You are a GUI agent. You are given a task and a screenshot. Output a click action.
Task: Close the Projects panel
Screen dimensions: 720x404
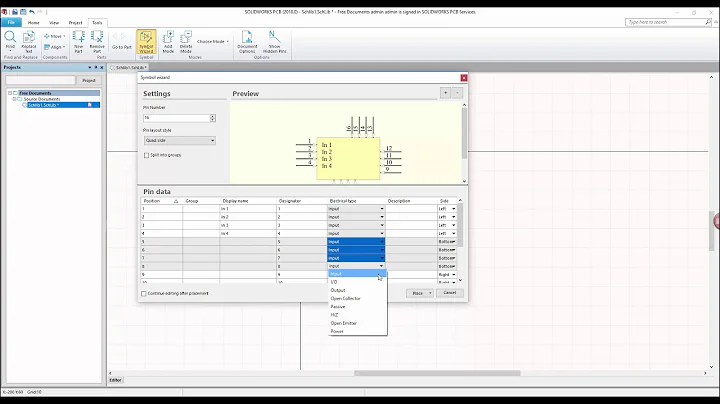click(x=101, y=67)
